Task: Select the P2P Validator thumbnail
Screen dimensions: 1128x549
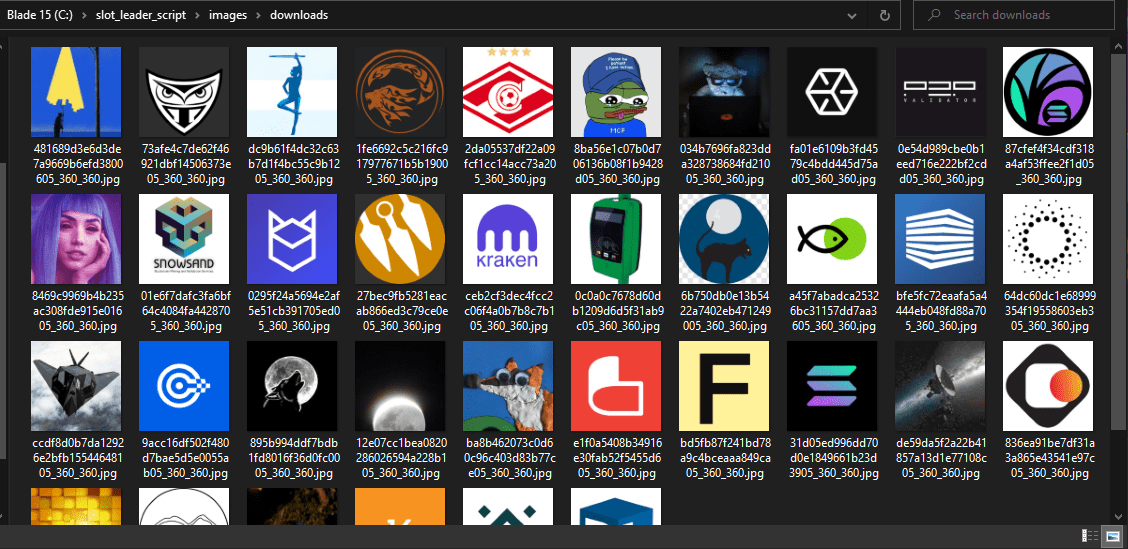Action: pyautogui.click(x=940, y=91)
